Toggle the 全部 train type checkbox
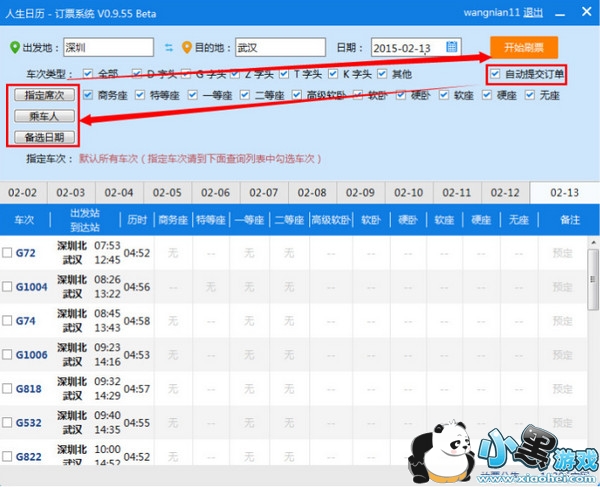This screenshot has width=600, height=487. point(88,73)
